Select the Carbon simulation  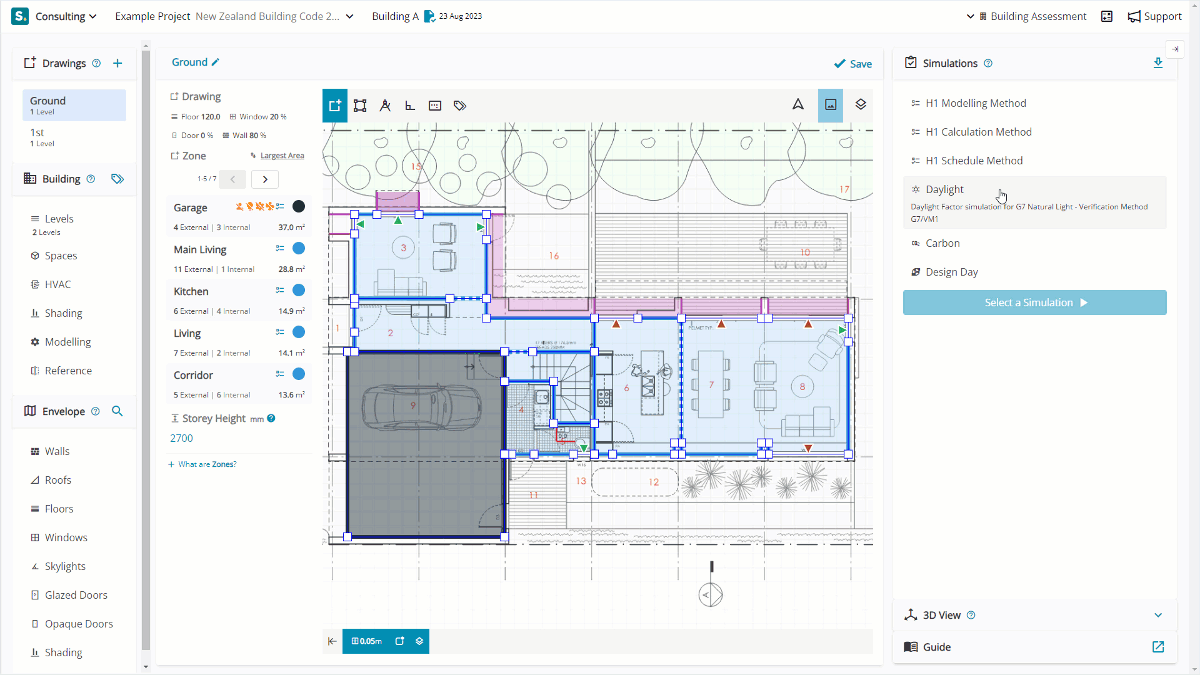942,243
